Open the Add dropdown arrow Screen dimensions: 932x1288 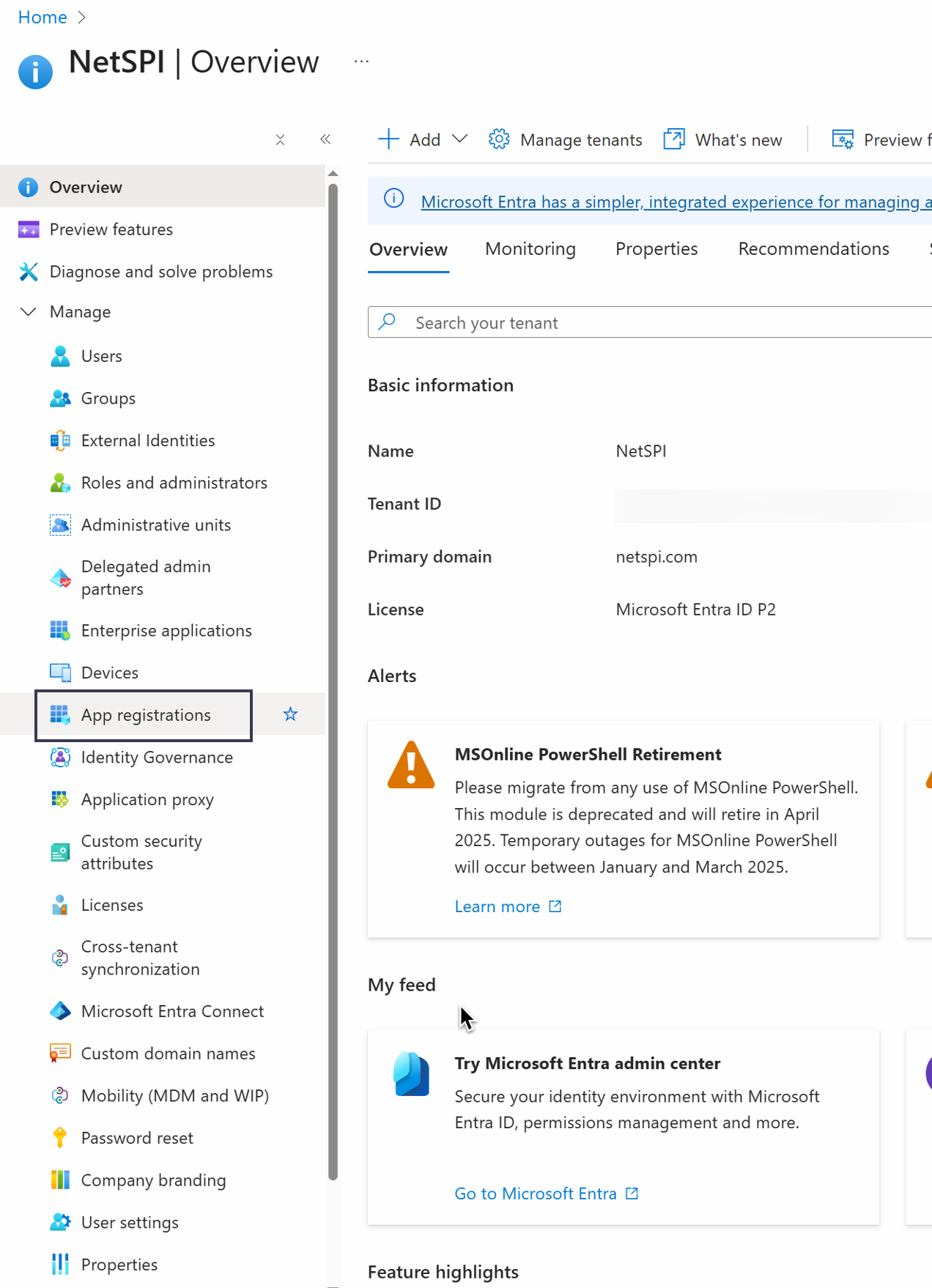459,139
